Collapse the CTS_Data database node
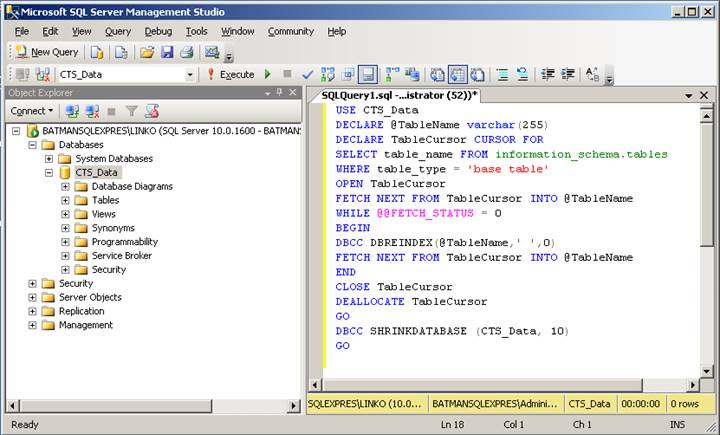The image size is (720, 435). coord(49,173)
